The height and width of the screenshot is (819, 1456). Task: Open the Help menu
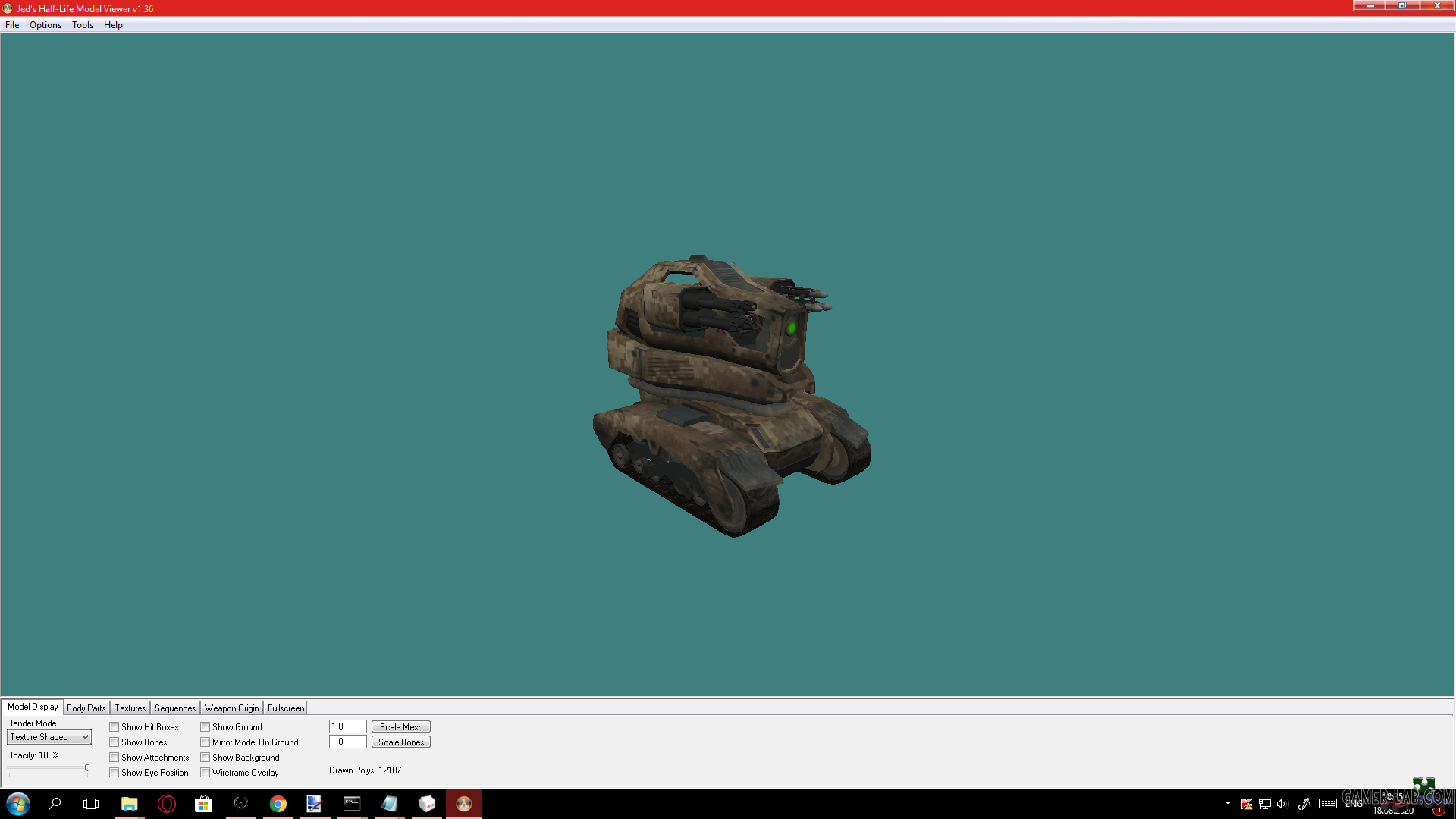click(113, 25)
